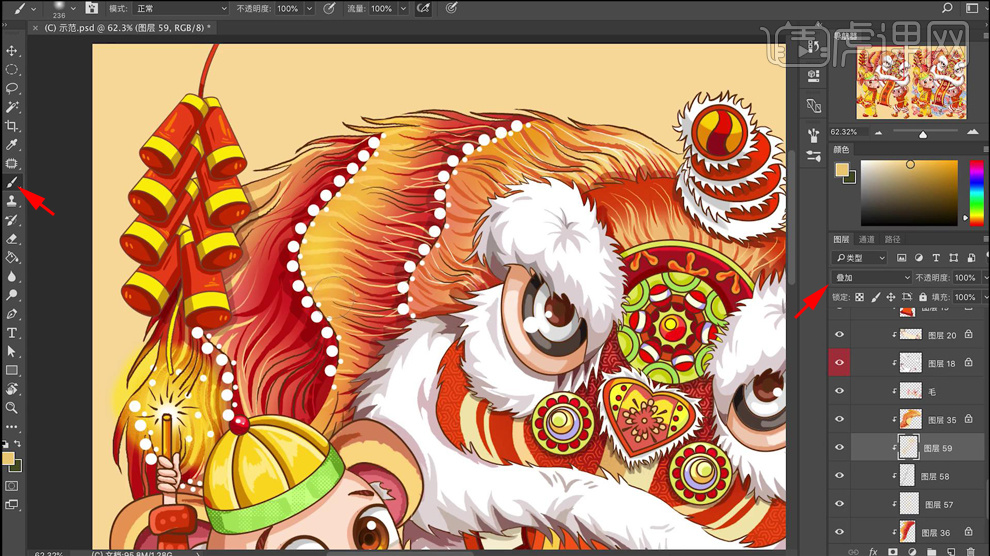Select the Dodge tool
Viewport: 990px width, 556px height.
11,295
